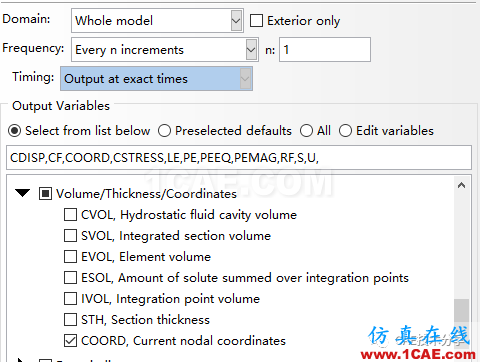Enable the Exterior only checkbox
This screenshot has height=362, width=480.
coord(256,21)
